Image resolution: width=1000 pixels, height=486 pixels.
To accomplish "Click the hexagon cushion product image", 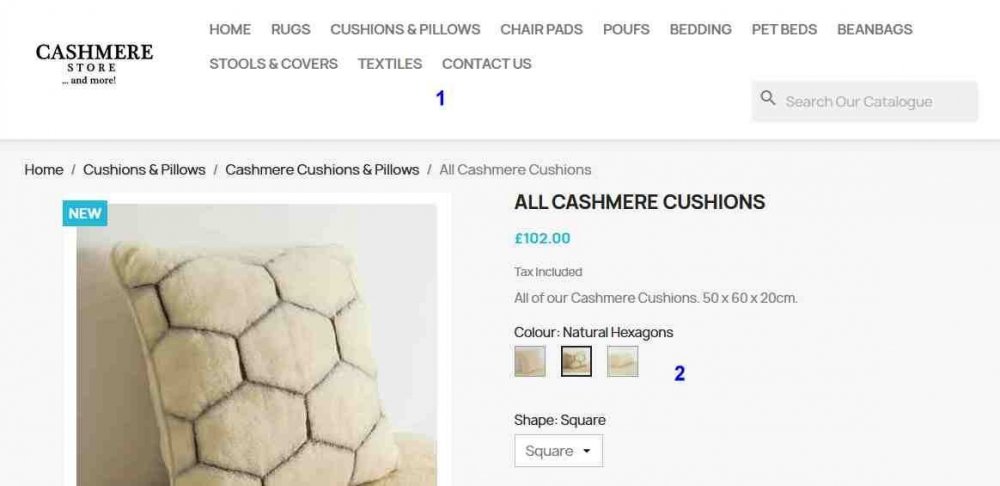I will (x=256, y=350).
